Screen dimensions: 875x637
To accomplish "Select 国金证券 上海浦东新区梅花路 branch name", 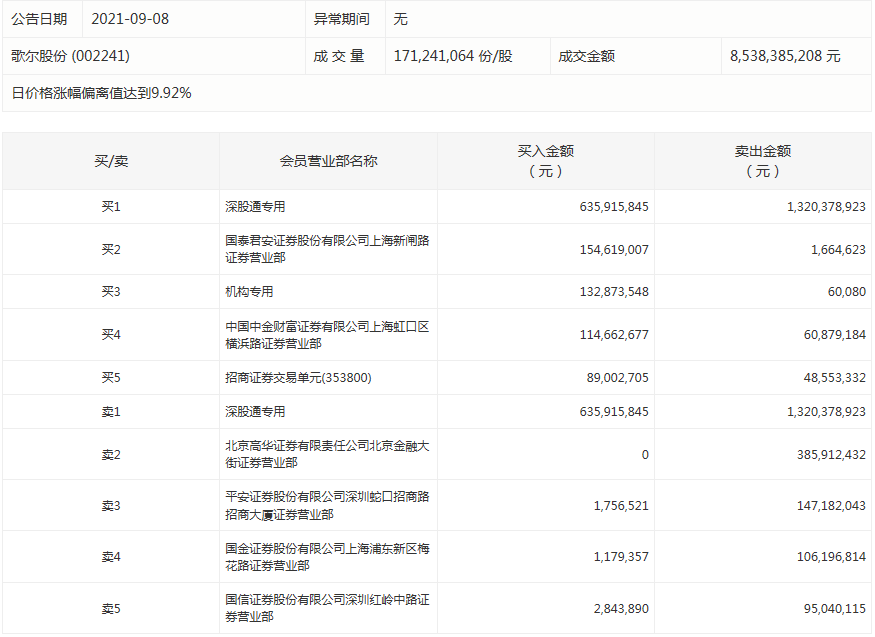I will click(327, 557).
